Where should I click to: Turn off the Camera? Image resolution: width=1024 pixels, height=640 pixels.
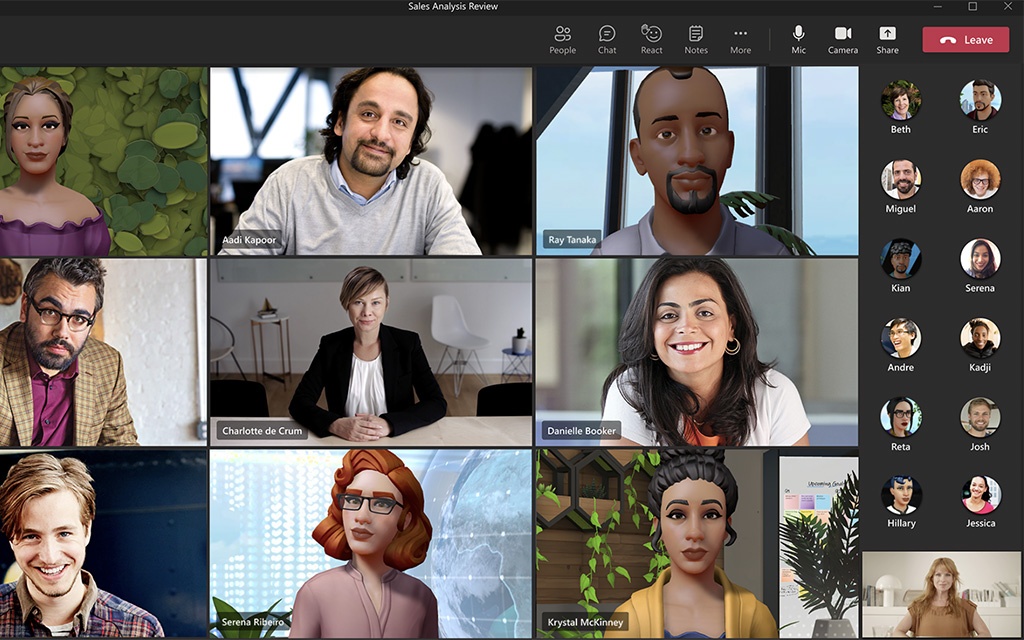pos(842,39)
